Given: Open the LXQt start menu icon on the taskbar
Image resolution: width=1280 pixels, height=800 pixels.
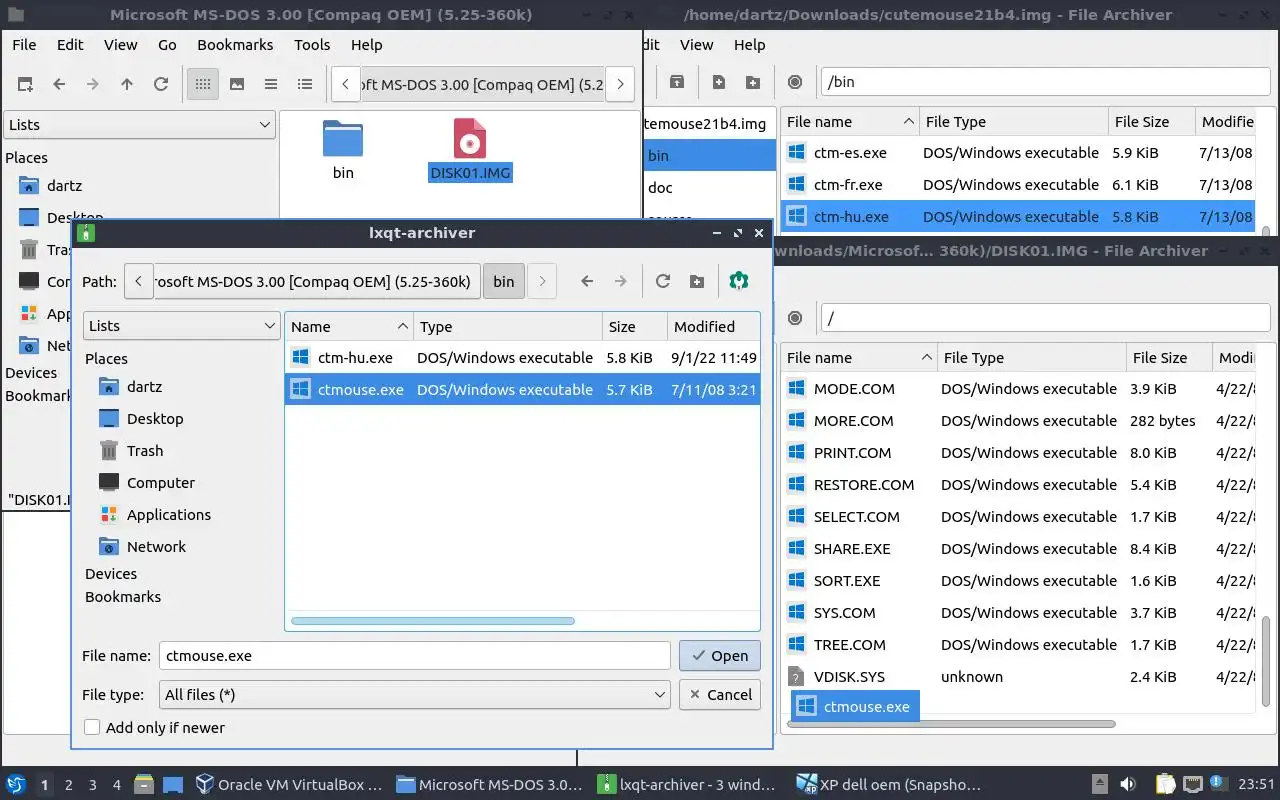Looking at the screenshot, I should point(16,784).
